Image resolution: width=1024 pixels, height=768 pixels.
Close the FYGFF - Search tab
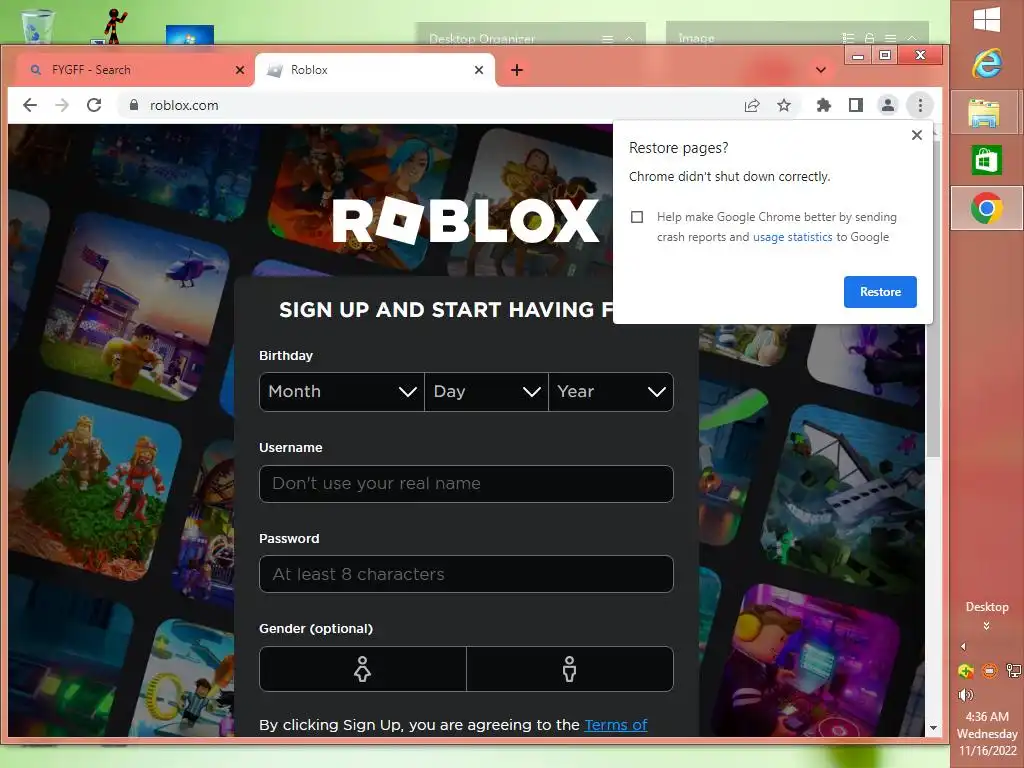pyautogui.click(x=240, y=70)
